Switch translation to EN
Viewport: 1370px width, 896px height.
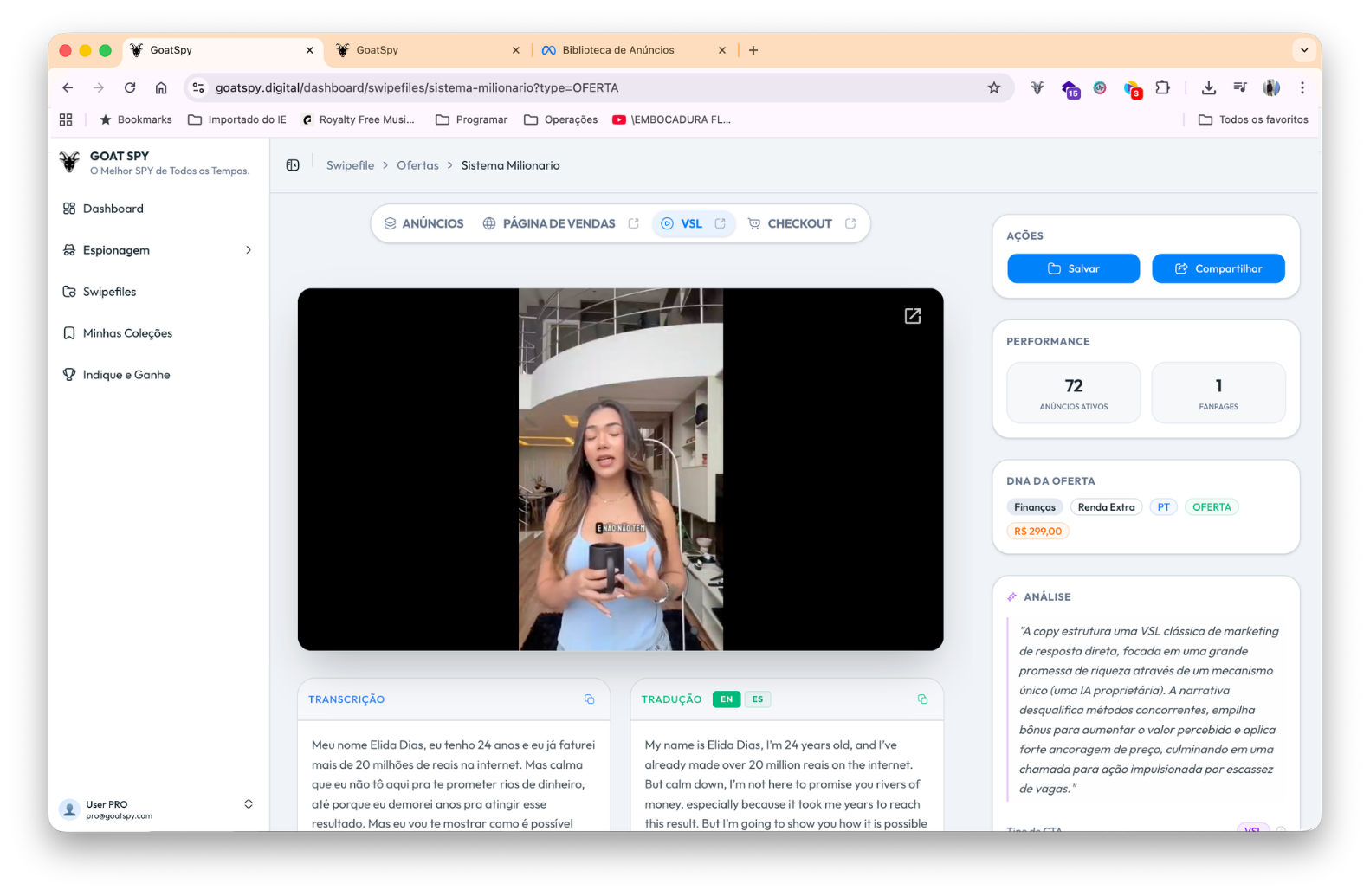(x=726, y=699)
